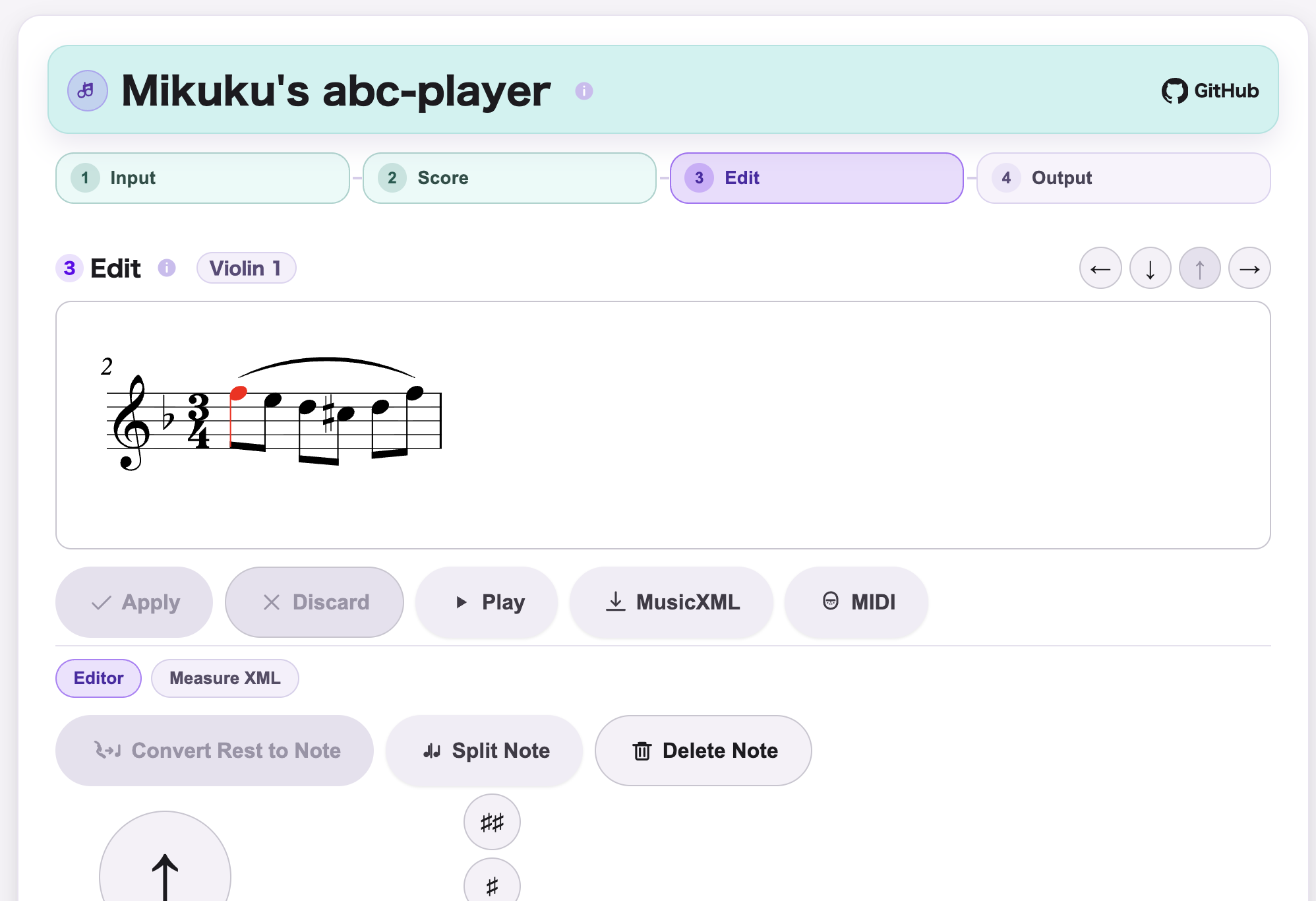The width and height of the screenshot is (1316, 901).
Task: Select the left arrow navigation icon
Action: pyautogui.click(x=1100, y=268)
